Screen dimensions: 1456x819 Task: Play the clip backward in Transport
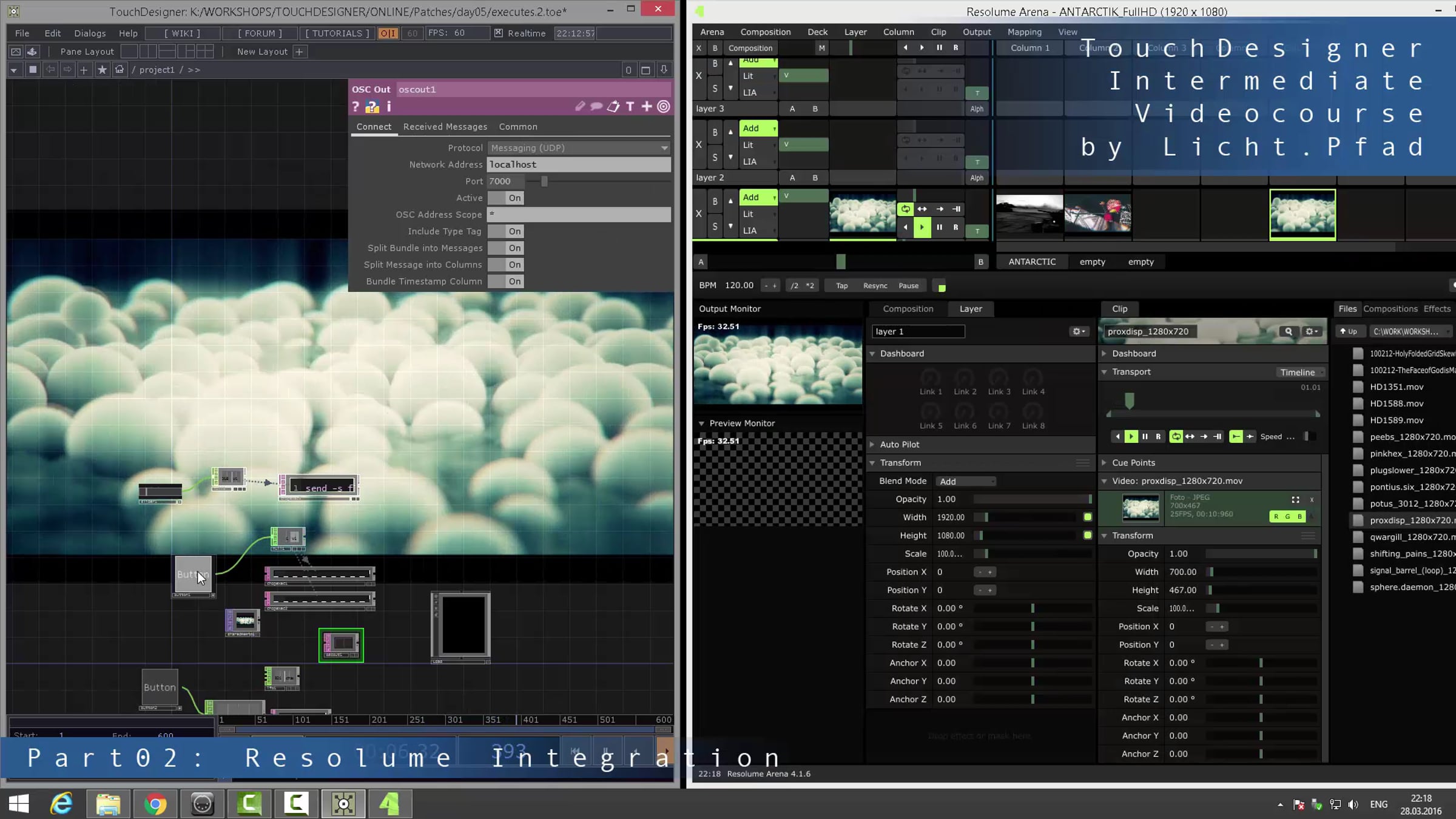[x=1117, y=437]
